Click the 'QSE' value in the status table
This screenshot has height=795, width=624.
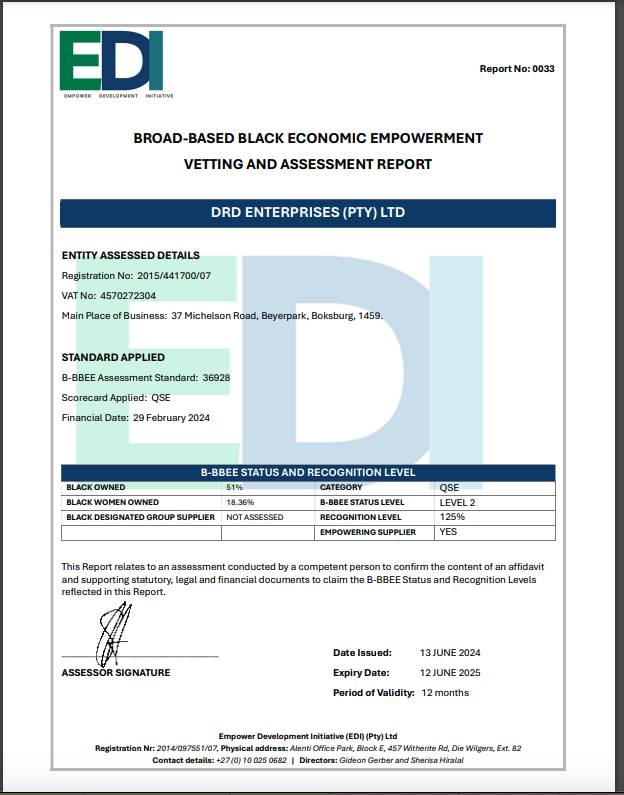pos(449,488)
